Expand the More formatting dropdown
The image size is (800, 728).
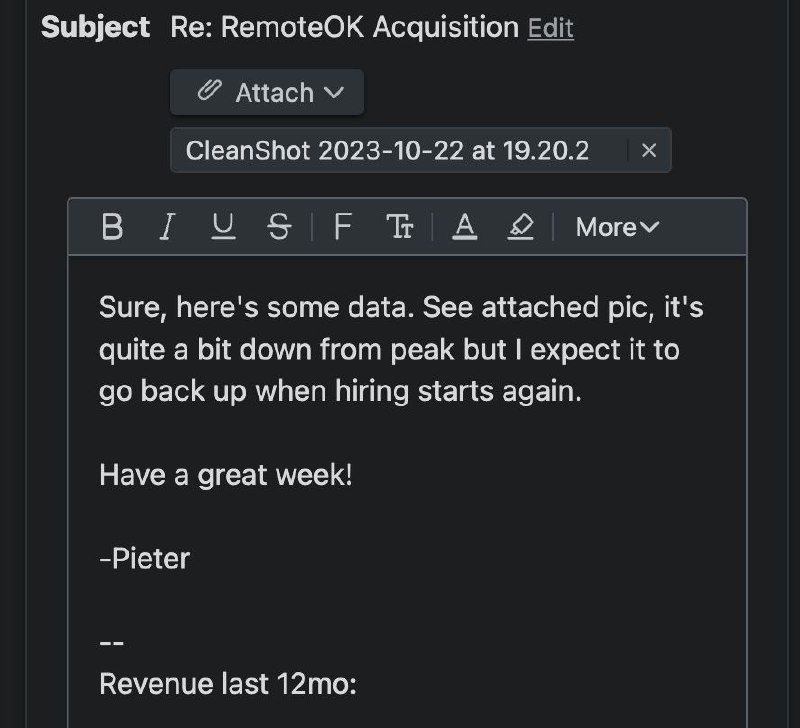click(x=617, y=227)
